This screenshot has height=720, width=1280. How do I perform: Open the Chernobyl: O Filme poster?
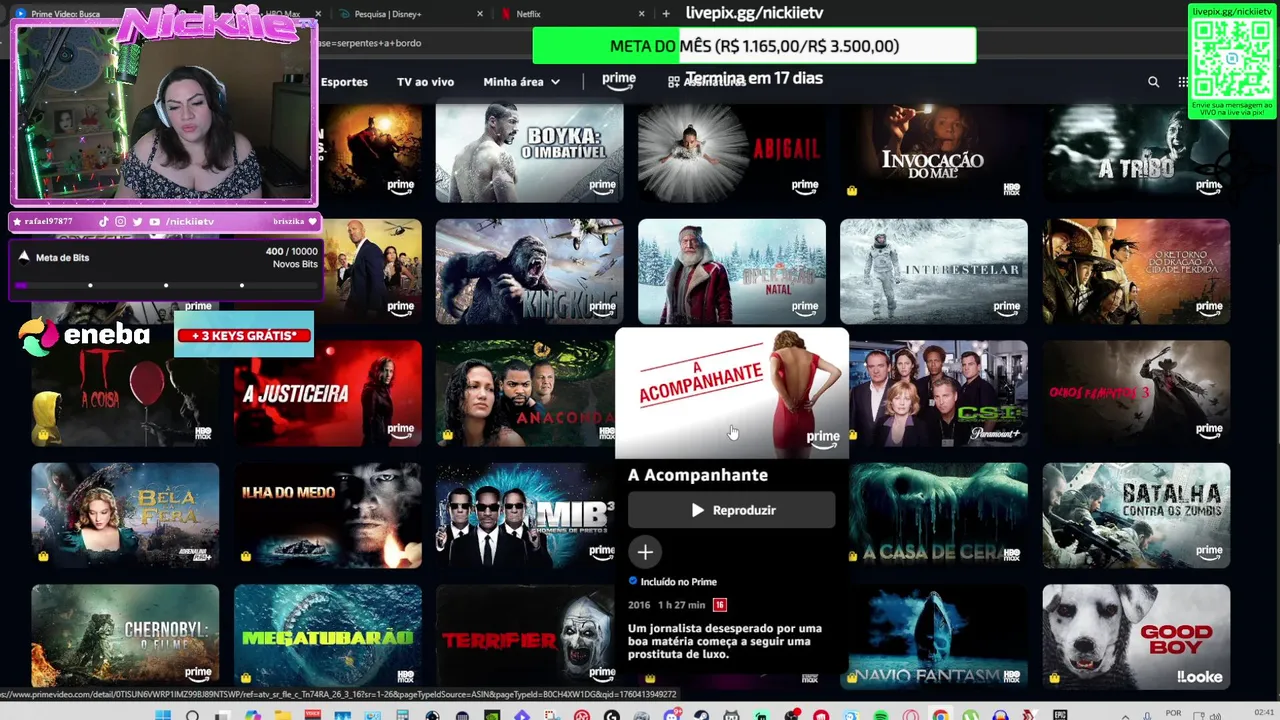click(125, 637)
